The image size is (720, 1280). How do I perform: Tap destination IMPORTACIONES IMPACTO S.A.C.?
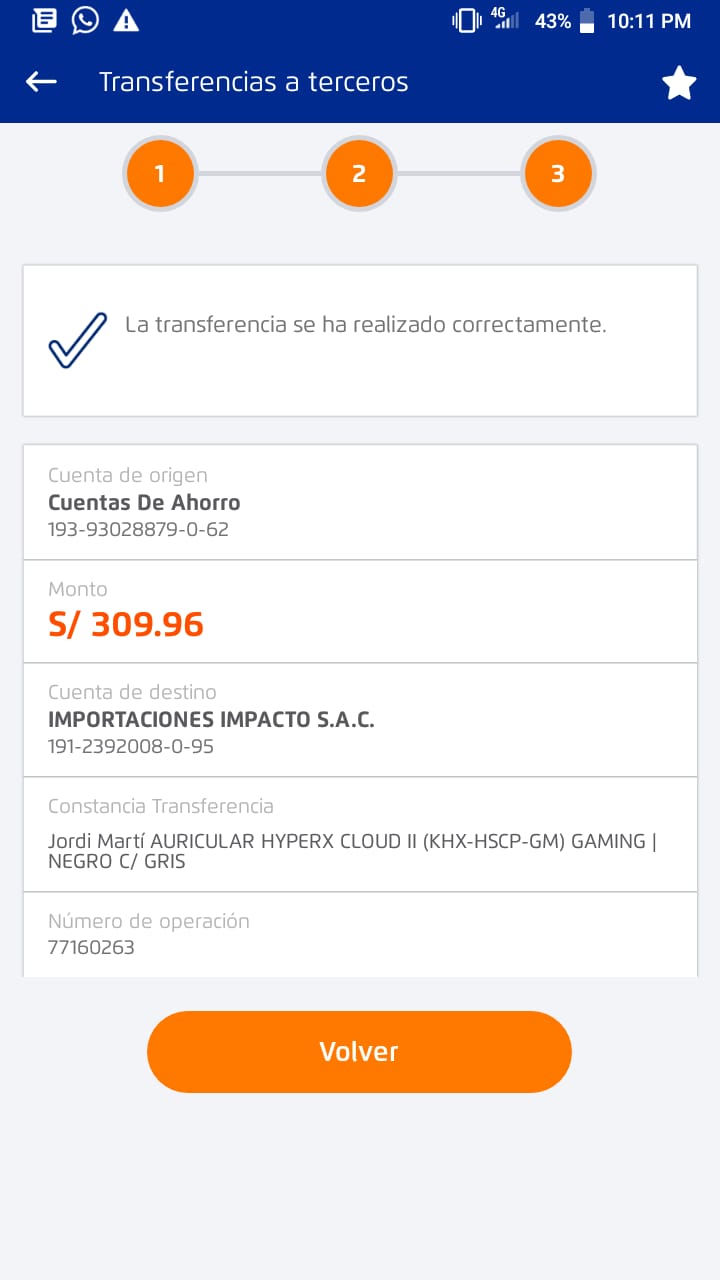[211, 720]
